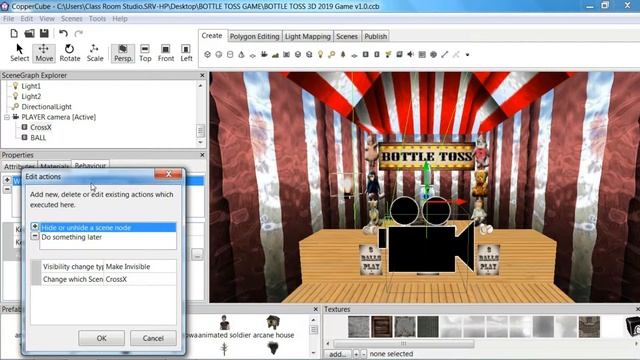640x360 pixels.
Task: Click the diagonal line path icon
Action: pyautogui.click(x=444, y=54)
